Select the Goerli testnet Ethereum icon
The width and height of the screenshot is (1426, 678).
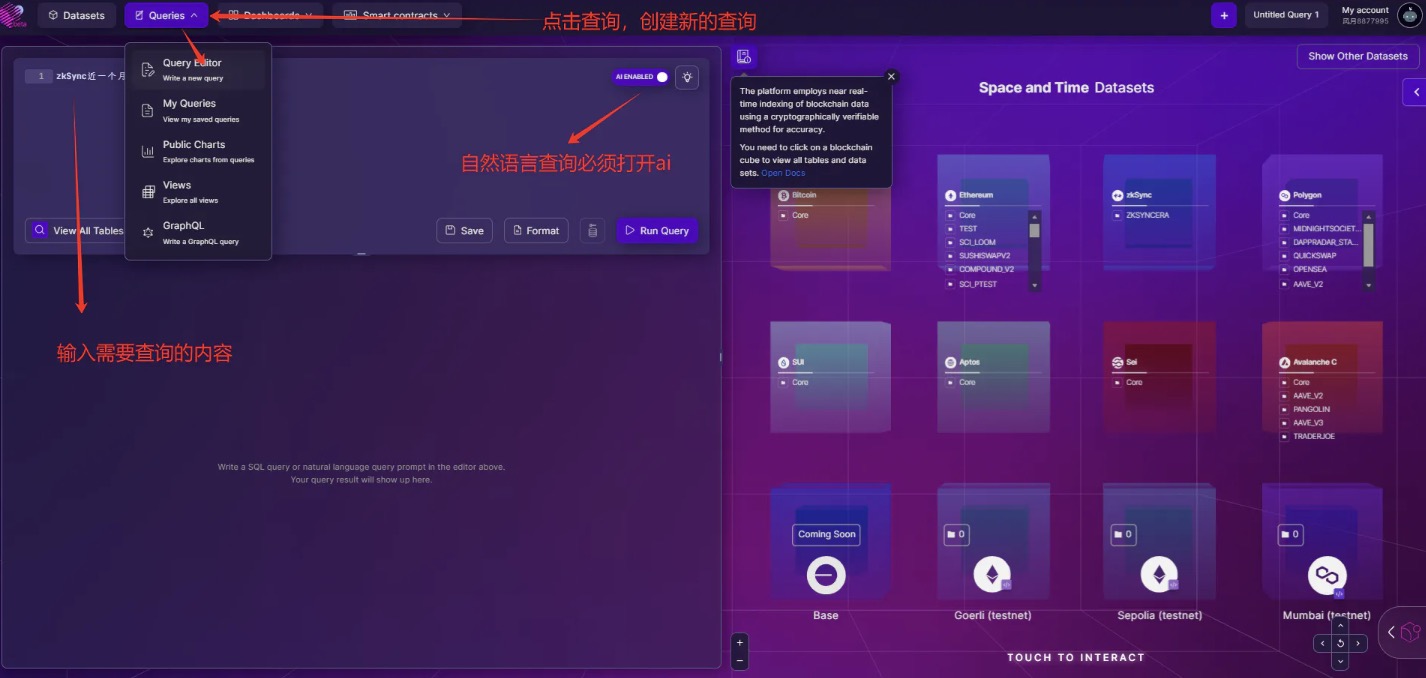coord(992,575)
